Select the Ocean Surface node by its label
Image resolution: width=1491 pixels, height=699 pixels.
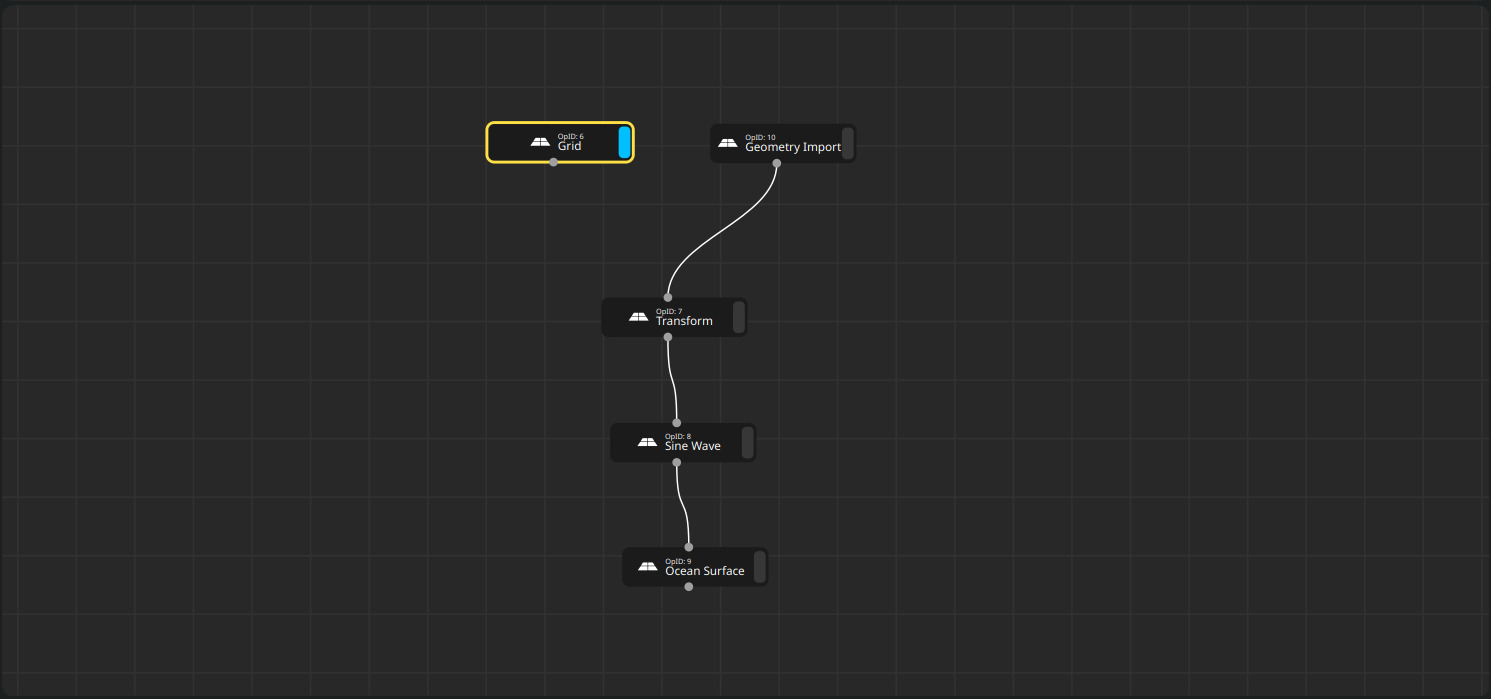[x=704, y=571]
